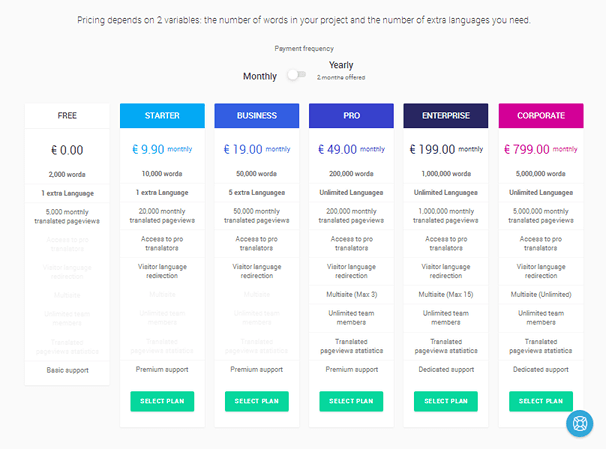
Task: Click Dedicated support in Enterprise column
Action: (446, 369)
